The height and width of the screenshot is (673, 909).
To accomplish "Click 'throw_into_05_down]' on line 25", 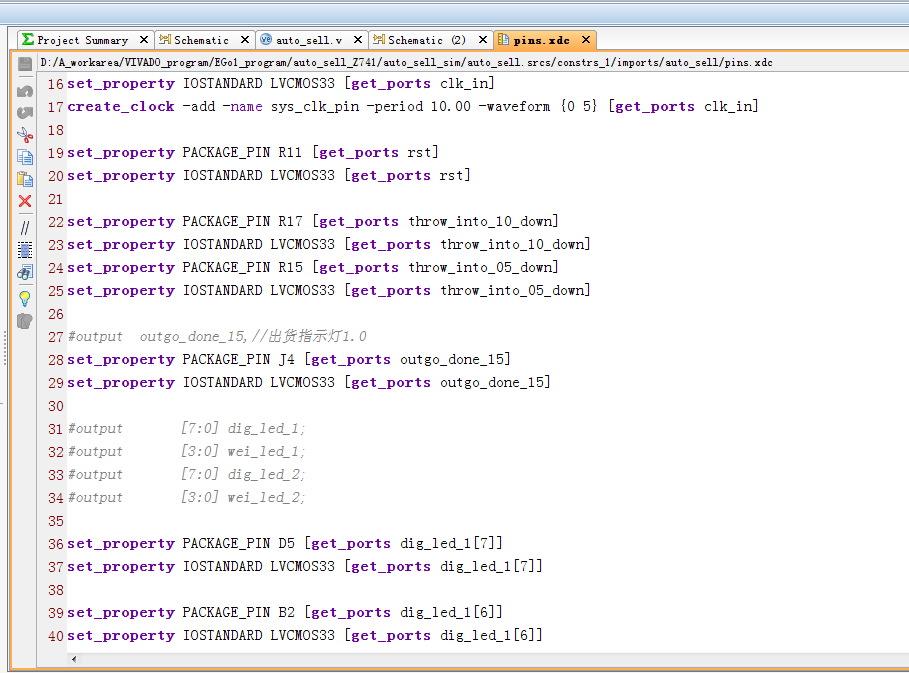I will pyautogui.click(x=515, y=290).
